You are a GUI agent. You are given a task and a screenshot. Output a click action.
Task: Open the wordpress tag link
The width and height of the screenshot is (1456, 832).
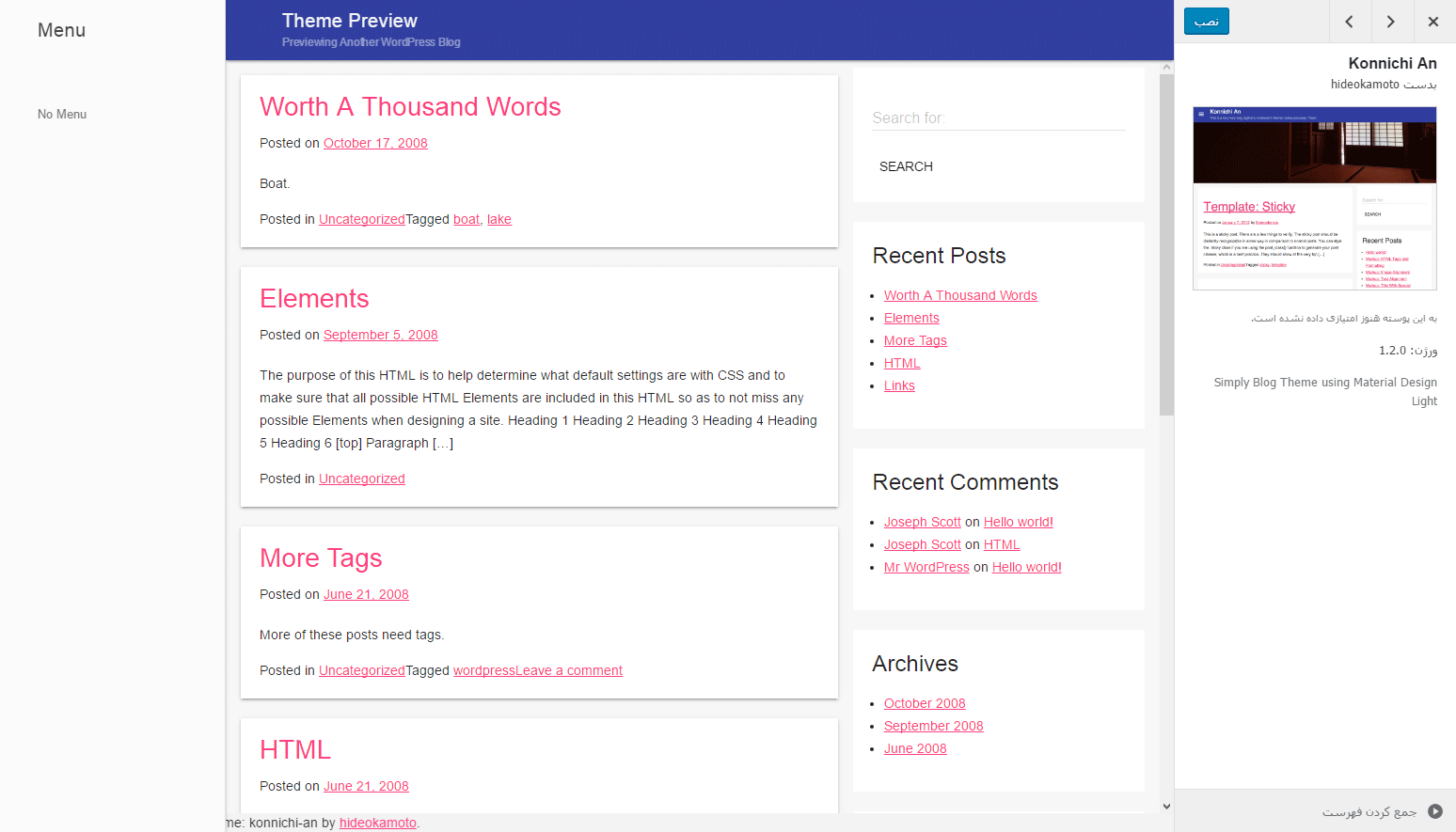[x=484, y=670]
